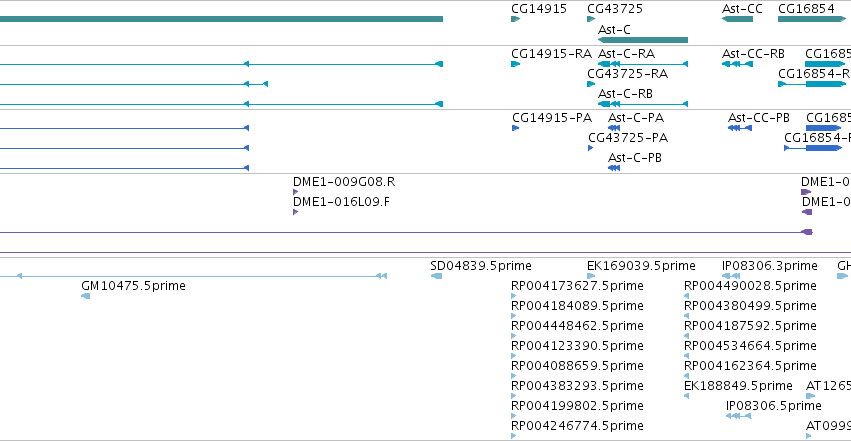This screenshot has width=851, height=441.
Task: Select transcript CG14915-RA label
Action: [x=551, y=54]
